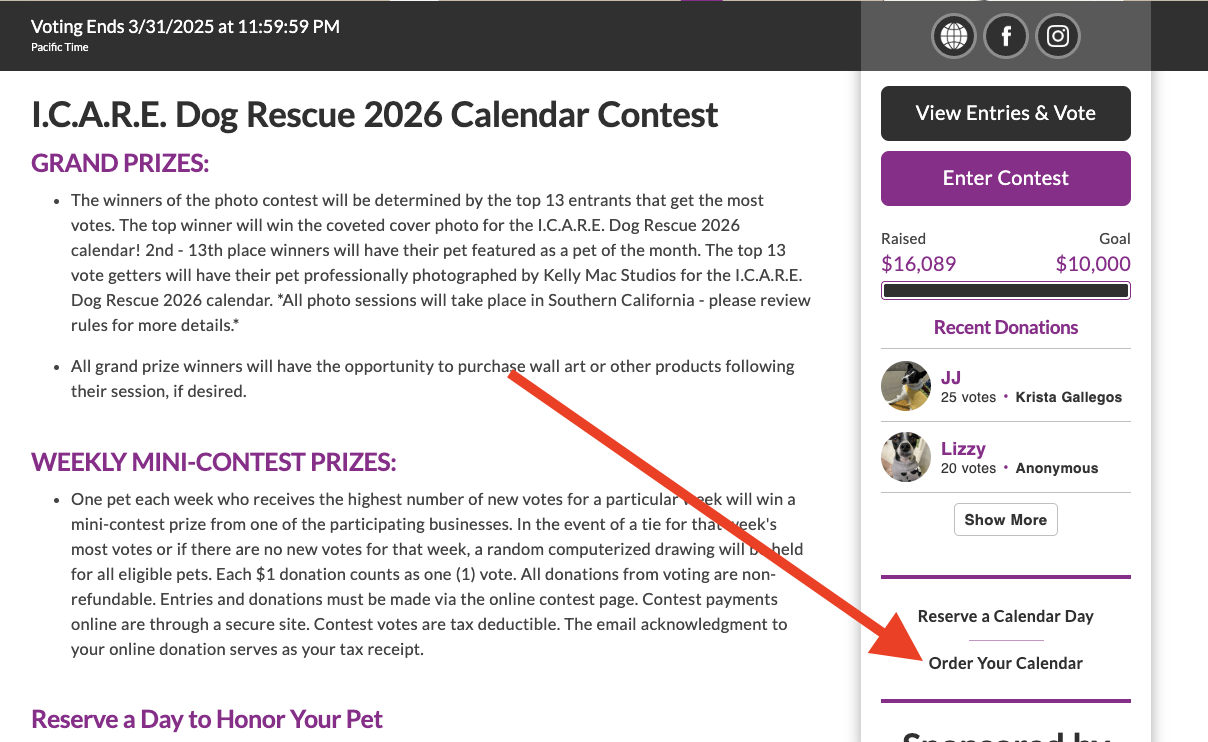
Task: Click the GRAND PRIZES heading
Action: coord(120,163)
